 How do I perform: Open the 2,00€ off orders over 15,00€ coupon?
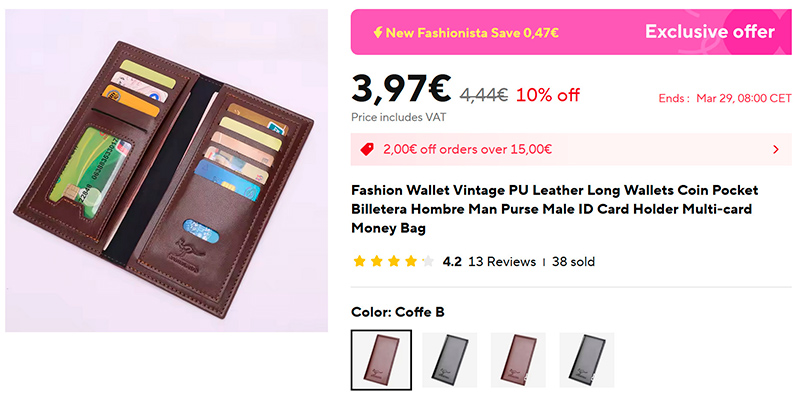467,150
